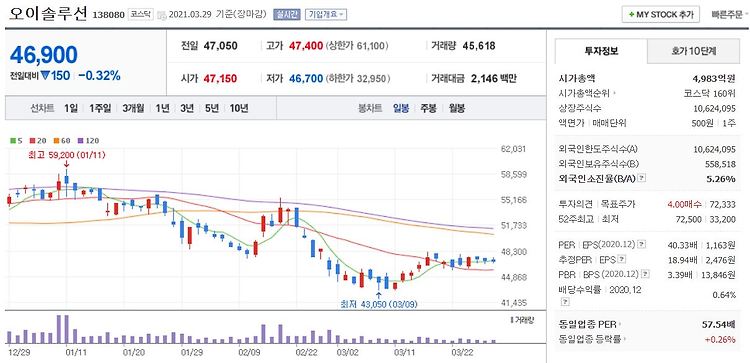The image size is (750, 363).
Task: Open the help icon next to PBR BPS(2020.12)
Action: [x=646, y=274]
